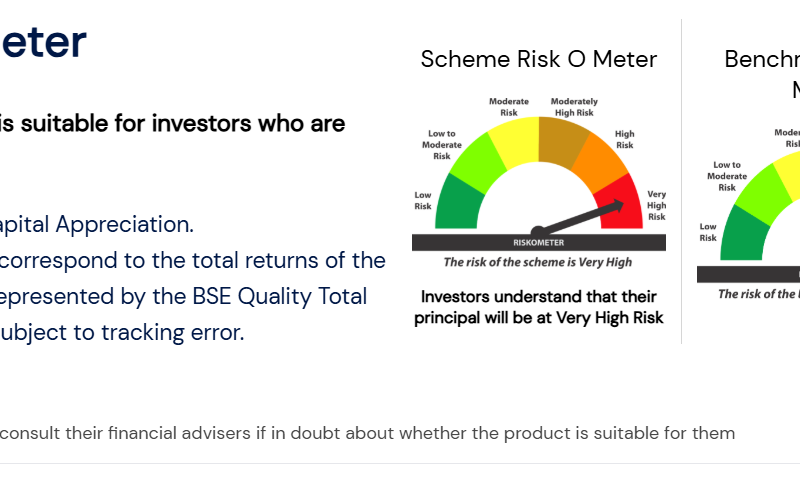Click the Benchmark meter's Low to Moderate Risk label
Screen dimensions: 800x481
pyautogui.click(x=727, y=176)
